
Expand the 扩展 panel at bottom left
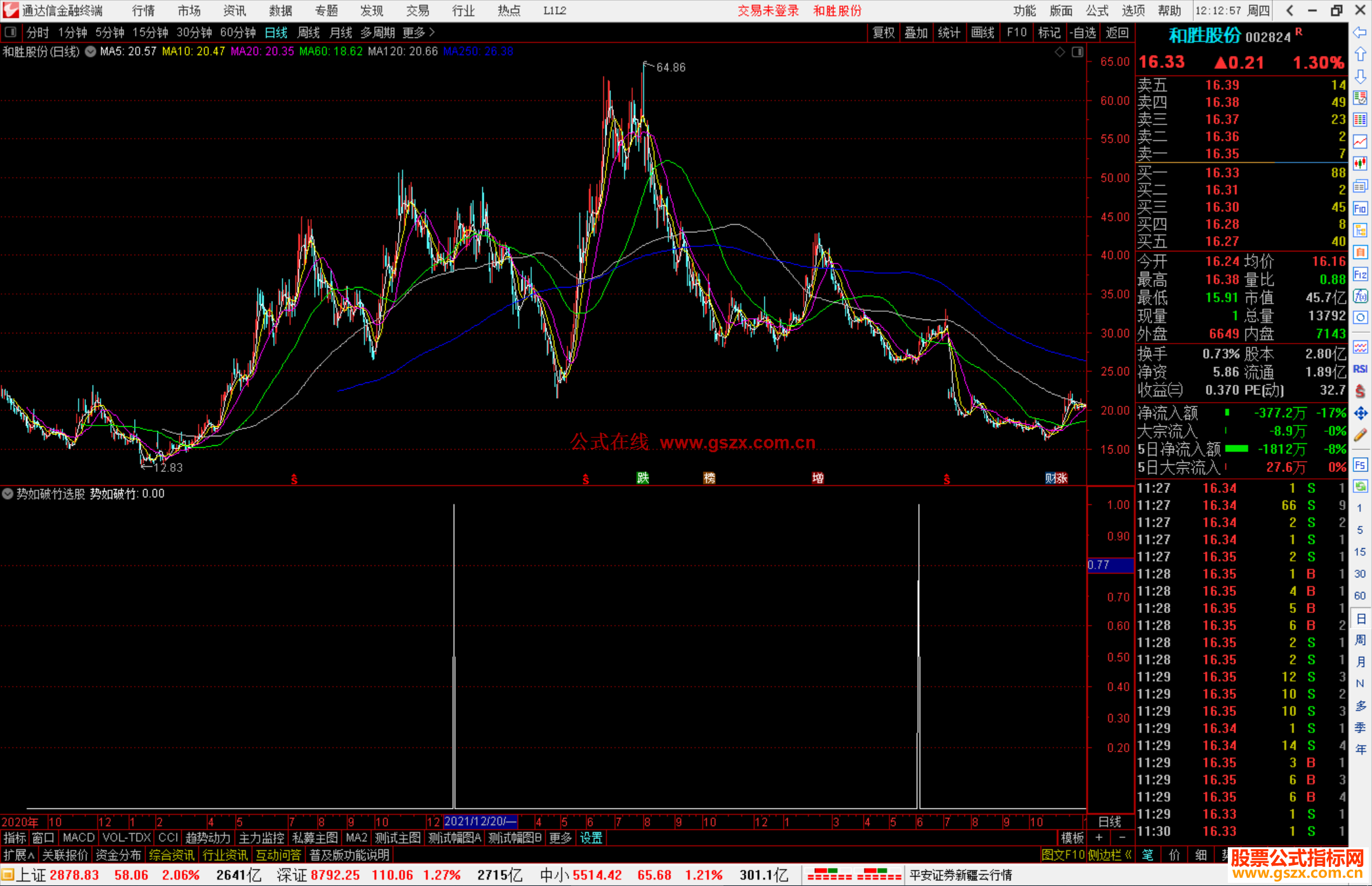coord(18,855)
